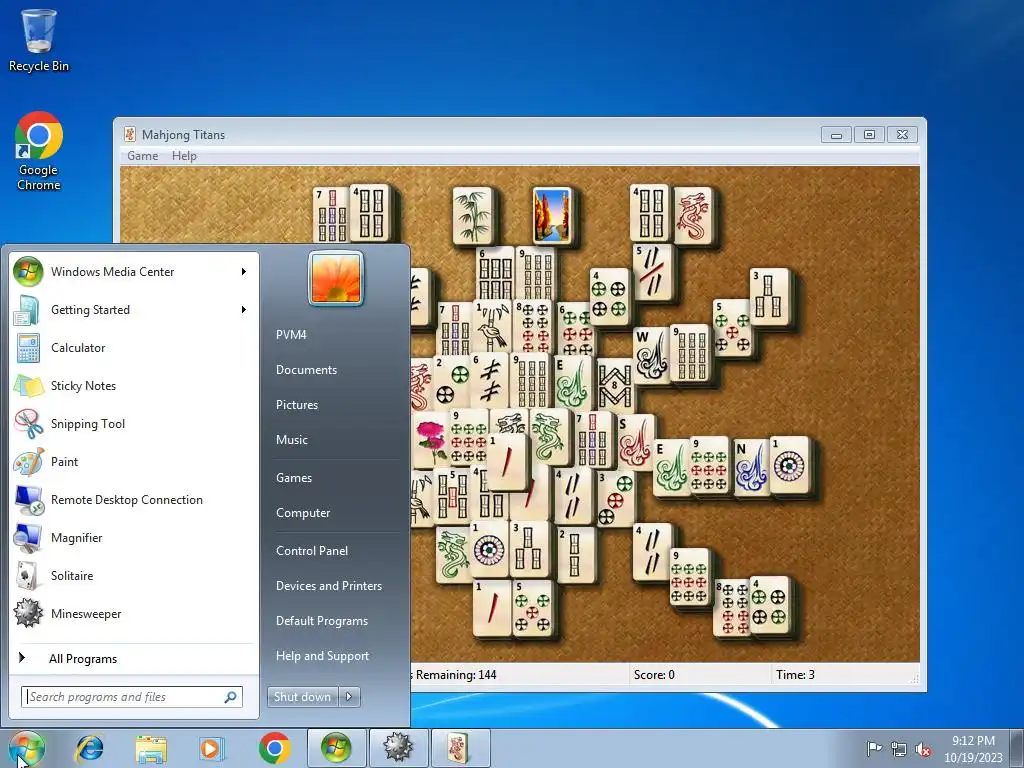Viewport: 1024px width, 768px height.
Task: Minimize the Mahjong Titans window
Action: coord(837,135)
